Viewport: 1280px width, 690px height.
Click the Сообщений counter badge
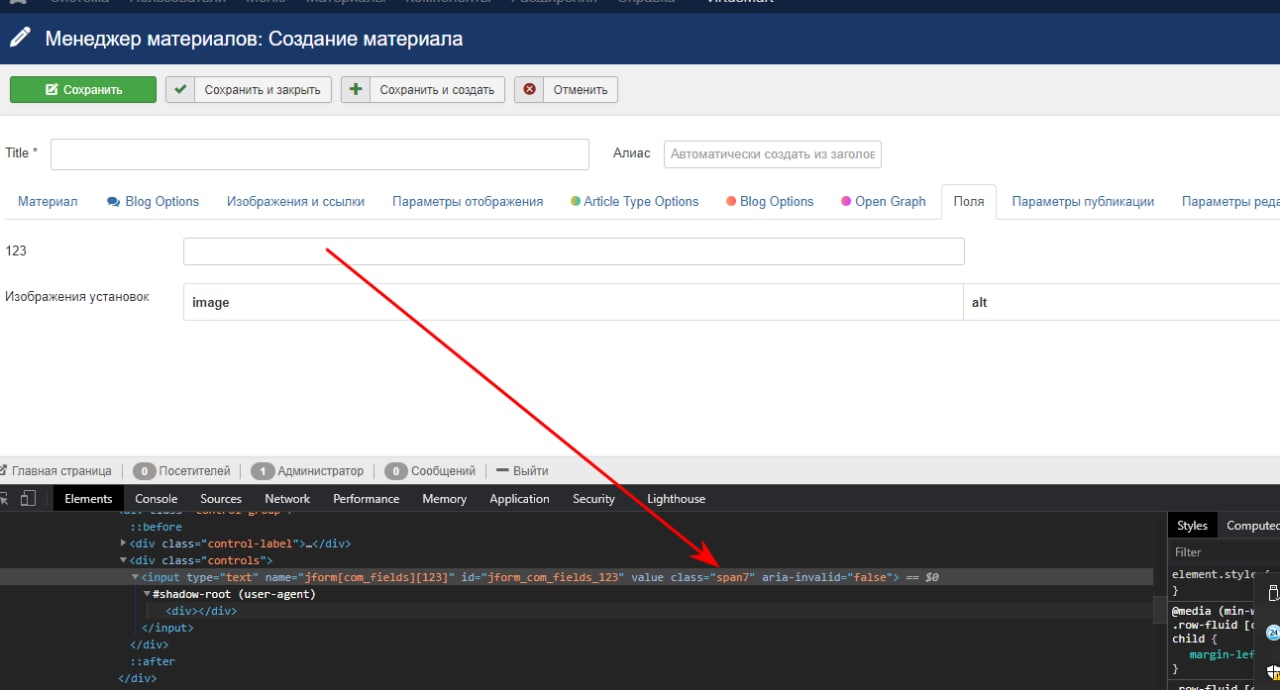395,471
